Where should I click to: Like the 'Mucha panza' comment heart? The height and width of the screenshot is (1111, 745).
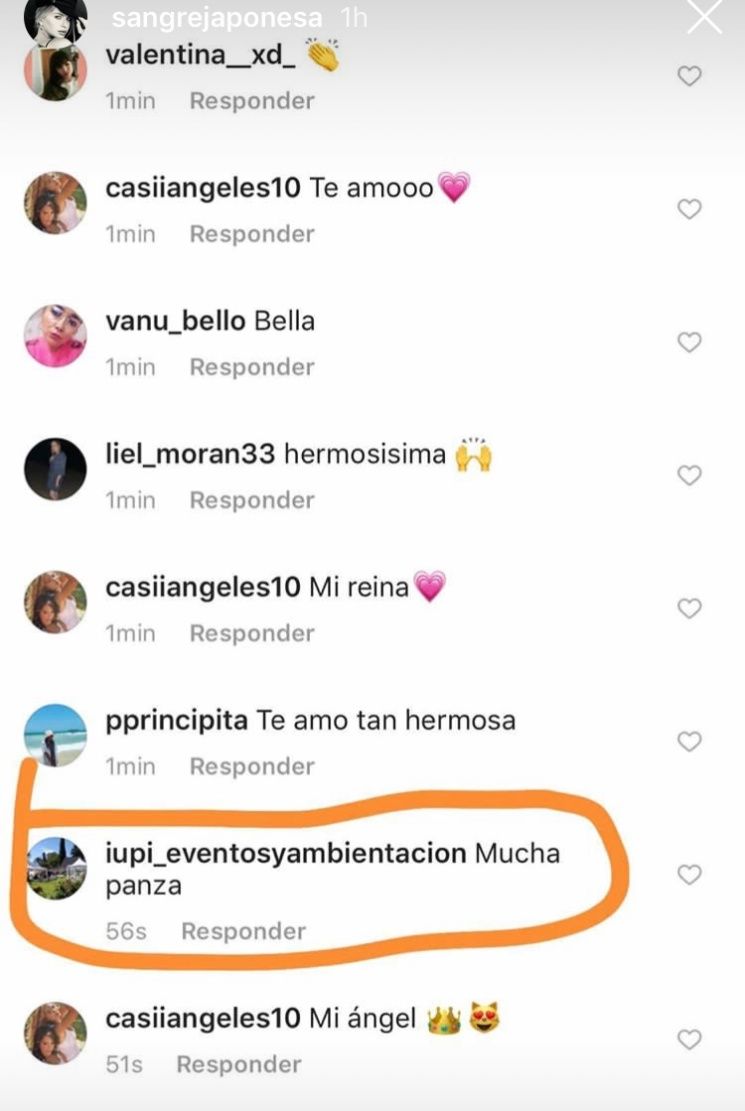(689, 874)
